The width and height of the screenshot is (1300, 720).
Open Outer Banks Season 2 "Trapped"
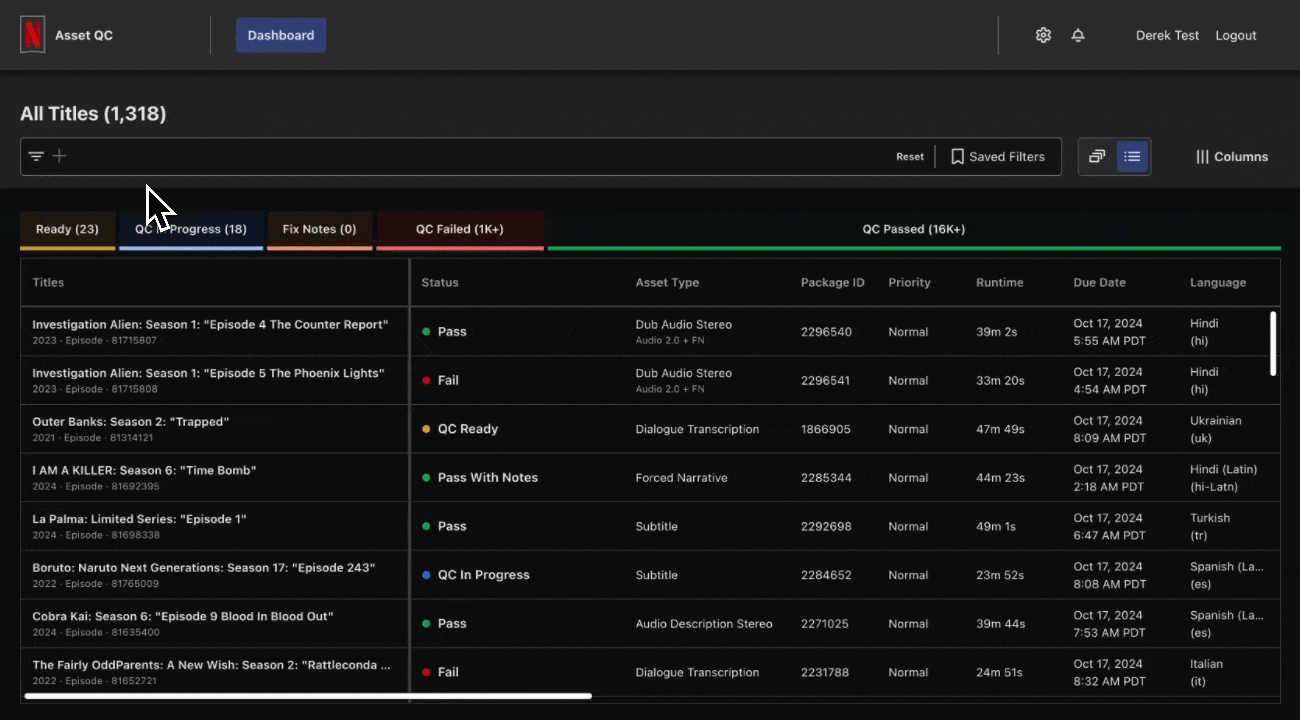(131, 422)
